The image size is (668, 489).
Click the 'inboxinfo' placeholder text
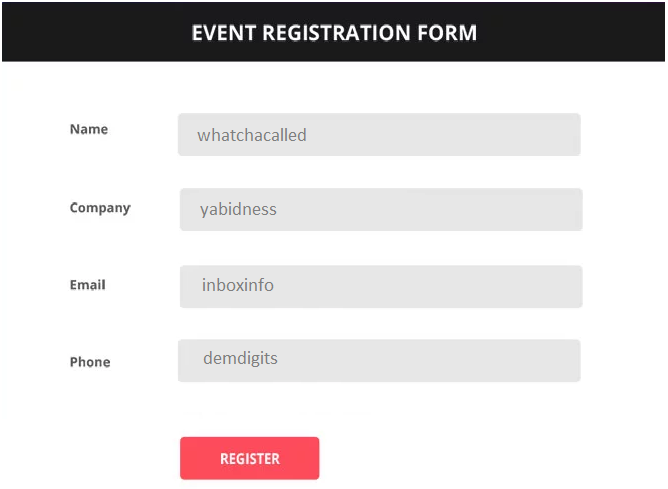tap(238, 285)
